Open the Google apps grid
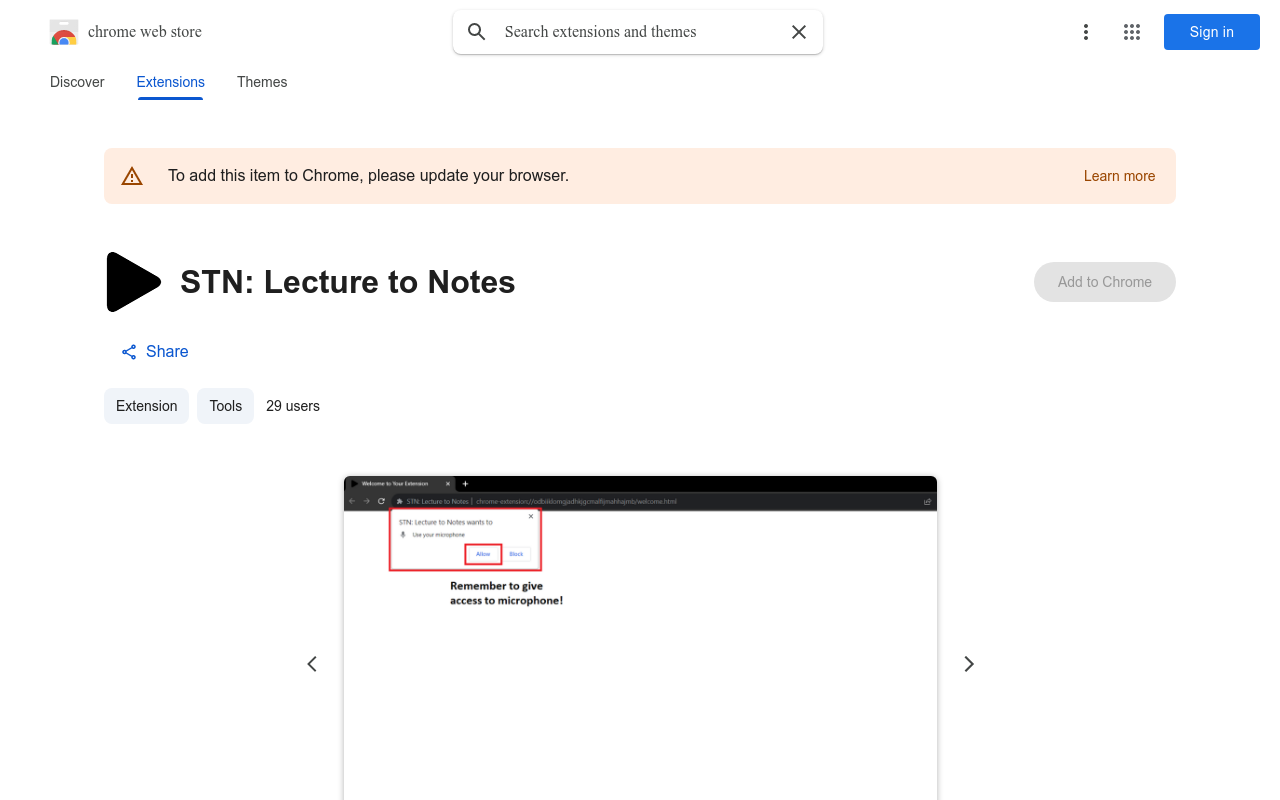This screenshot has height=800, width=1280. click(x=1132, y=32)
